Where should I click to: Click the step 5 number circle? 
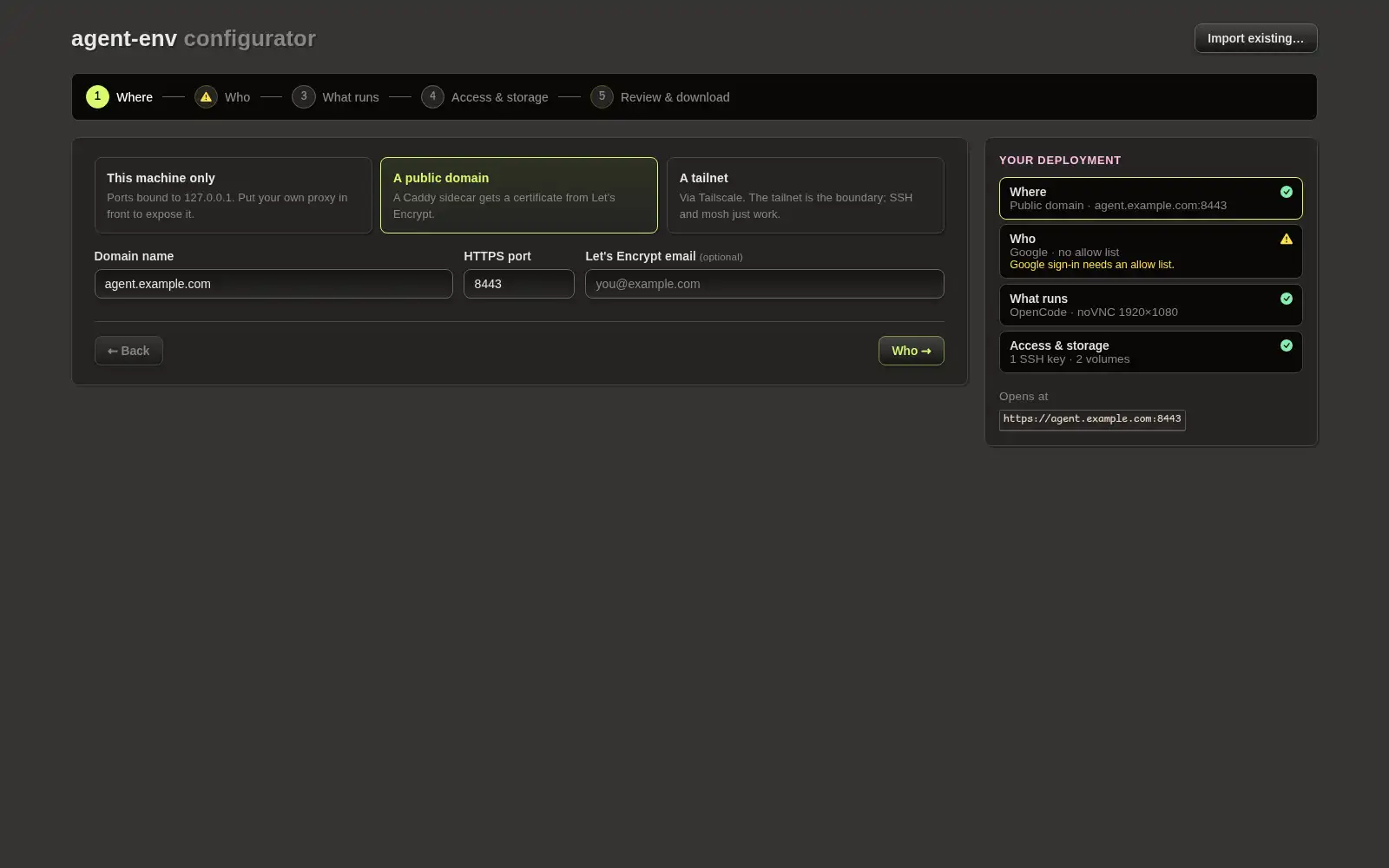tap(602, 96)
